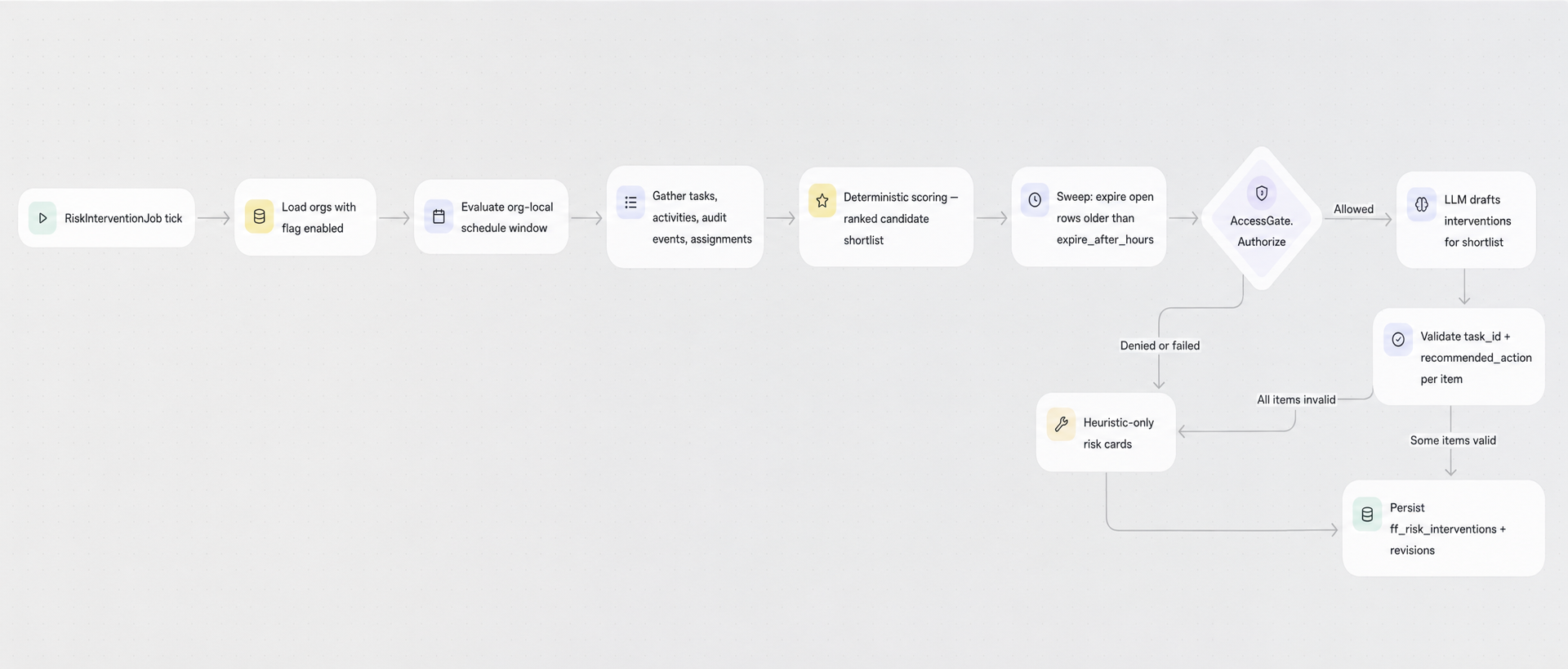Click the list icon on Gather tasks node
1568x669 pixels.
(630, 203)
